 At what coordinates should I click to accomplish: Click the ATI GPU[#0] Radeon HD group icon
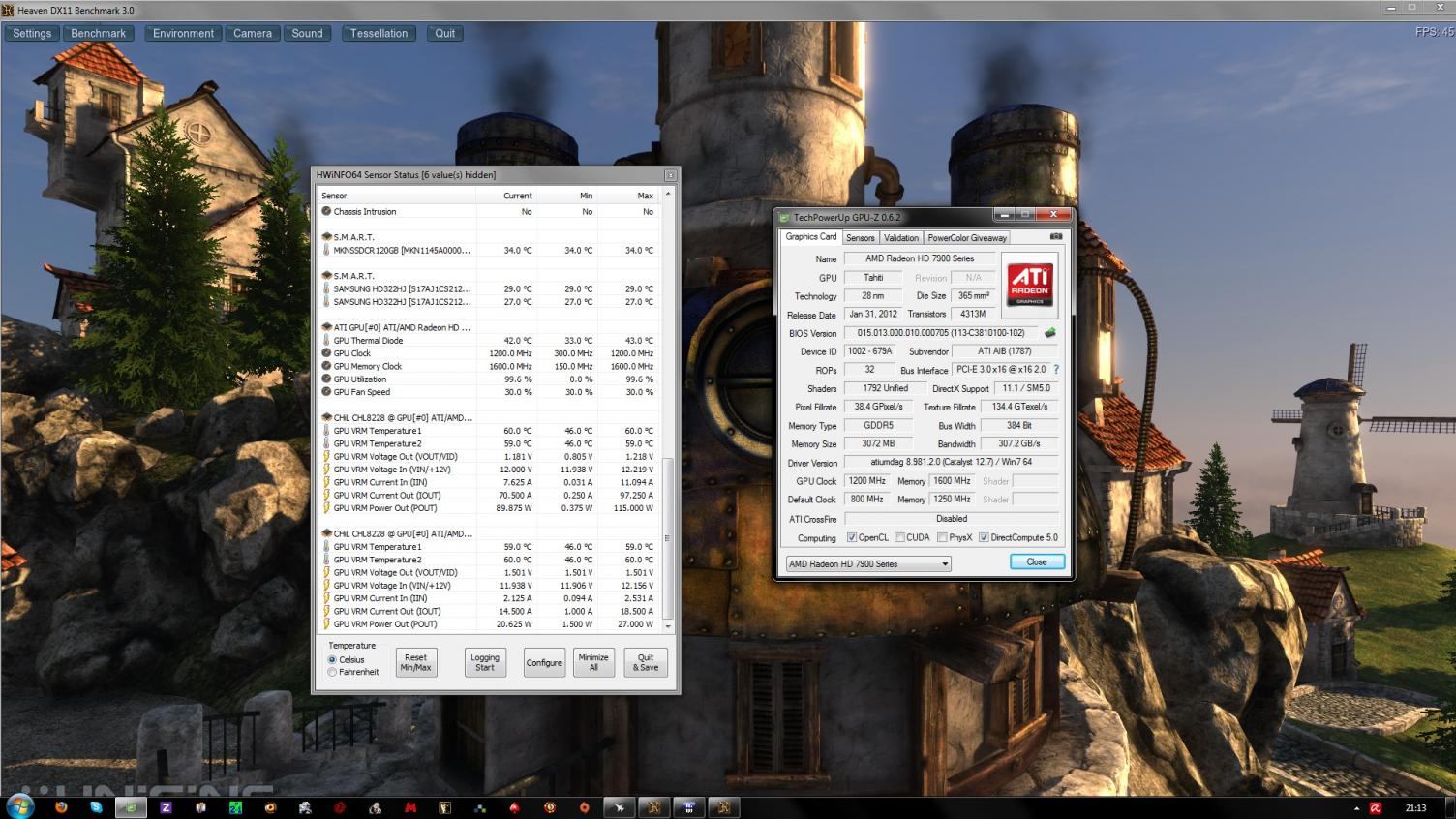pyautogui.click(x=326, y=327)
